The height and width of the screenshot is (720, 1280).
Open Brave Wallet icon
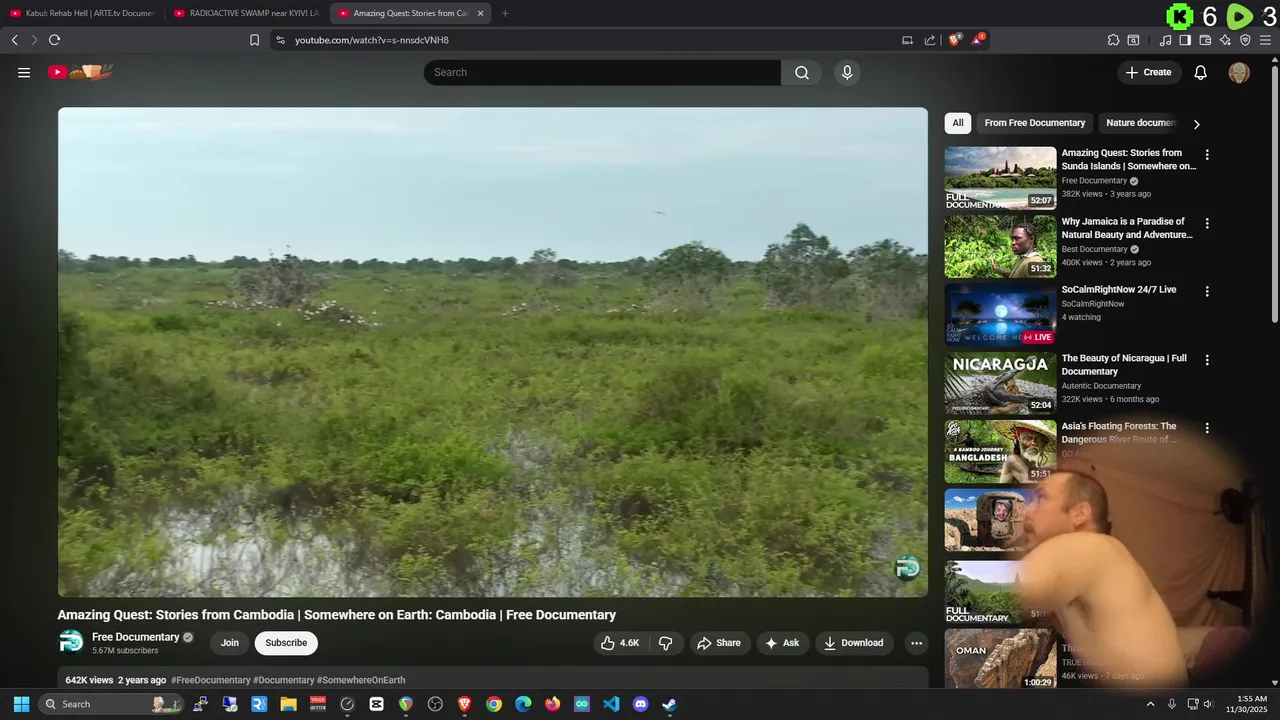pos(1205,40)
